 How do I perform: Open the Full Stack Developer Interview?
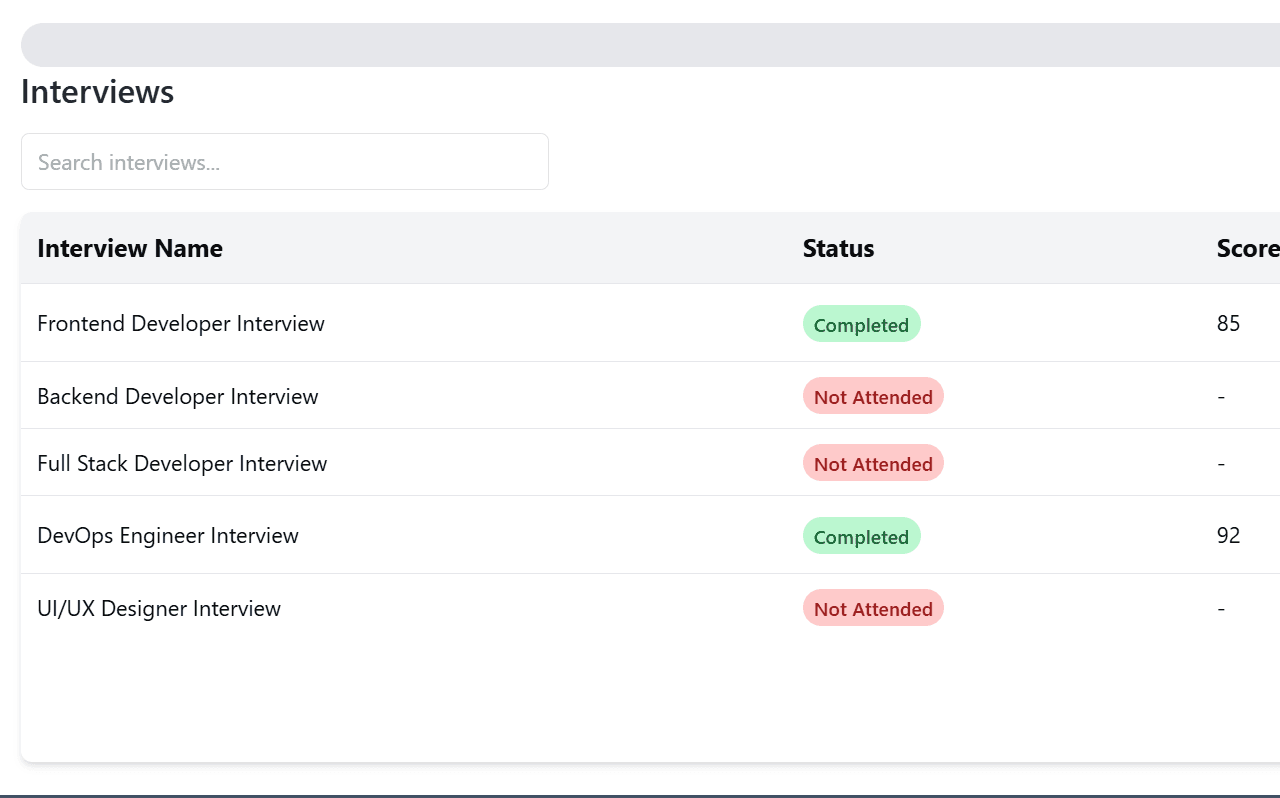(x=182, y=464)
